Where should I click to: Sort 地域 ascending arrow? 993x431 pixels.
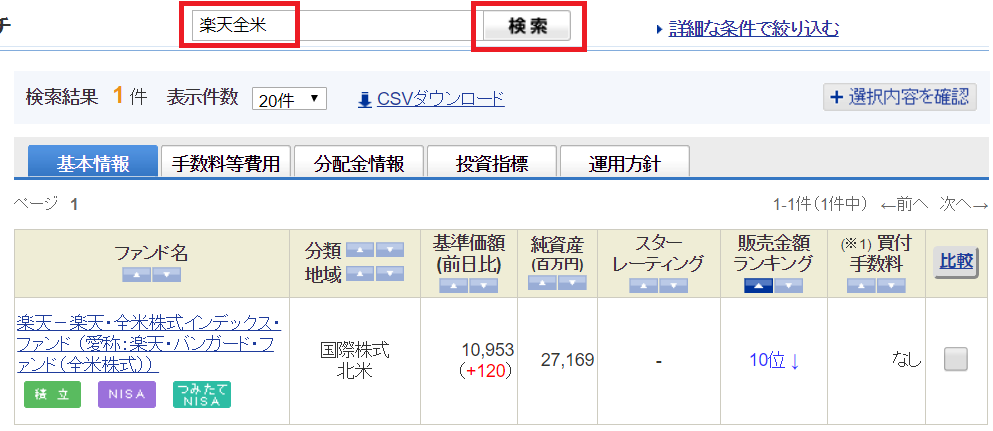360,273
